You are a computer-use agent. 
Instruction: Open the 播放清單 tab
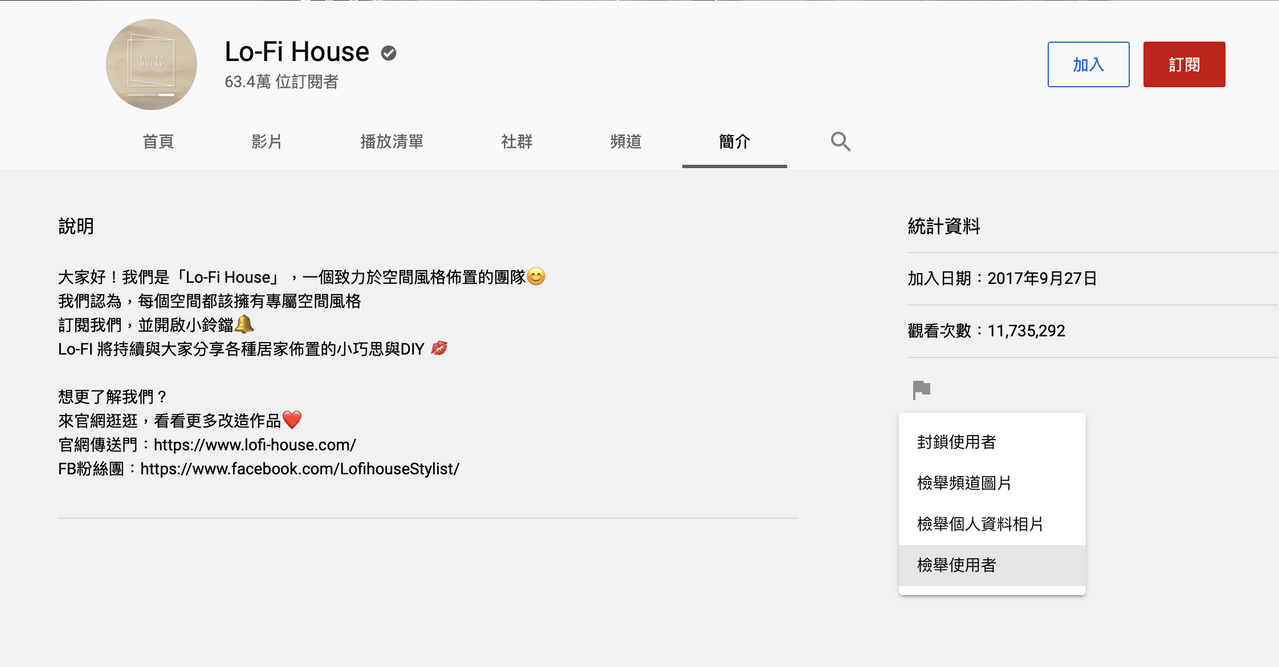[392, 142]
